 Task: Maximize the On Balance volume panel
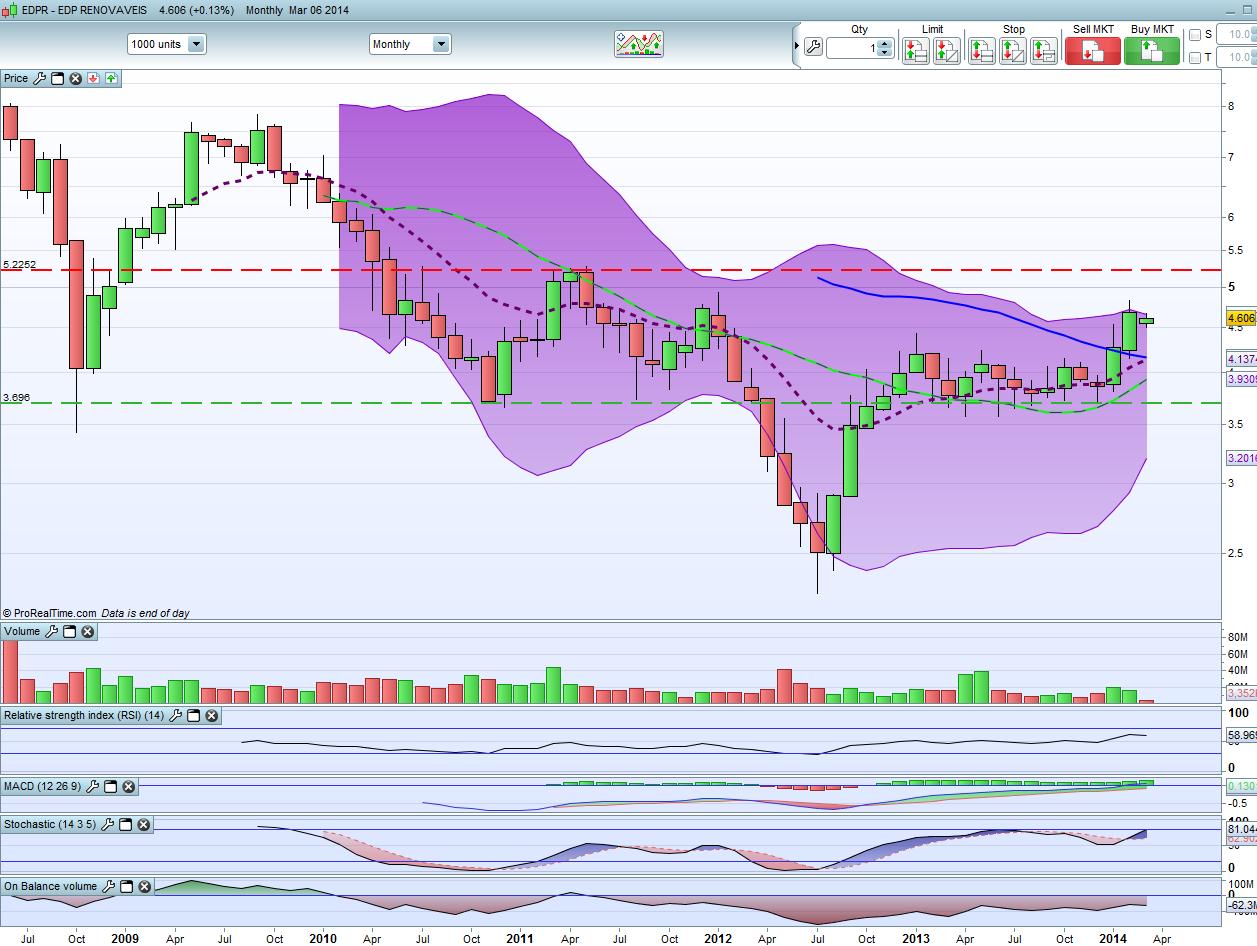pyautogui.click(x=126, y=886)
